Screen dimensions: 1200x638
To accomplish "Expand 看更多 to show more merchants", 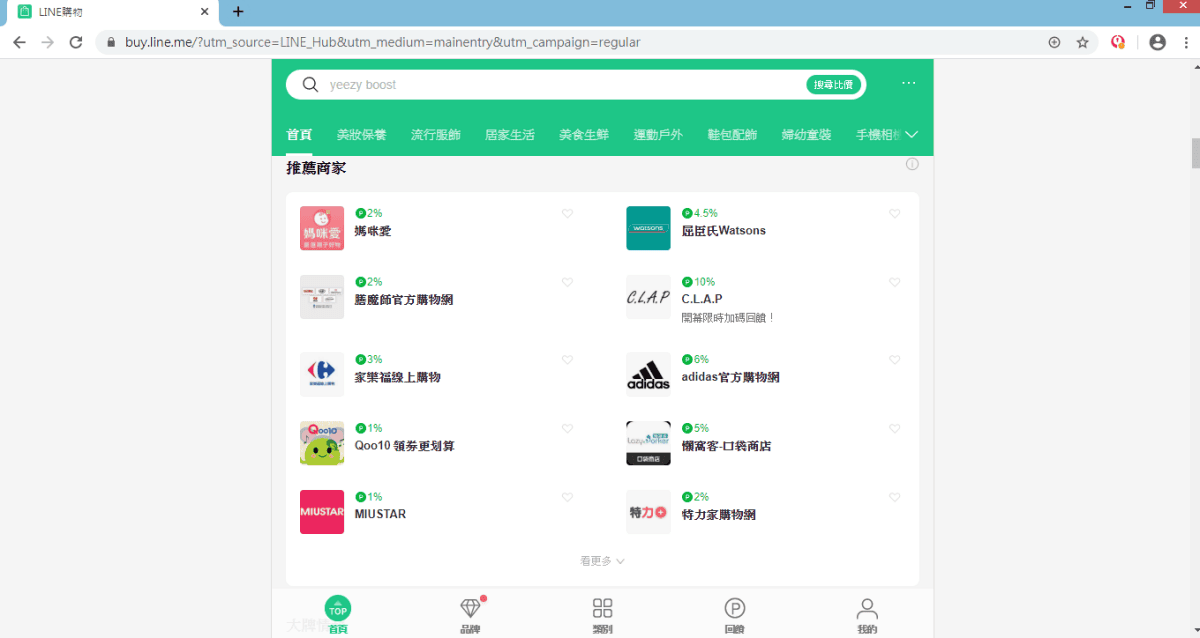I will (602, 561).
